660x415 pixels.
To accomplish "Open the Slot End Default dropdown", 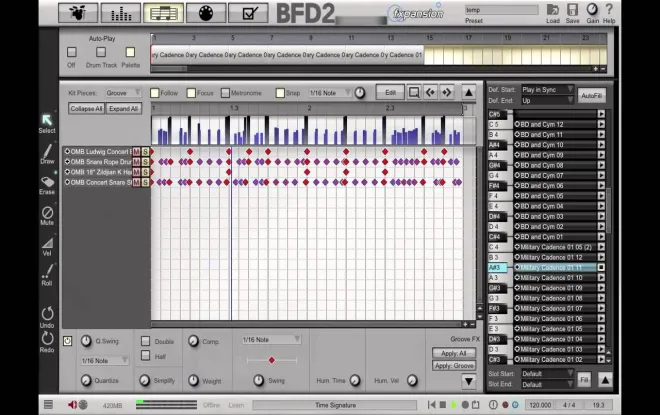I will [547, 384].
